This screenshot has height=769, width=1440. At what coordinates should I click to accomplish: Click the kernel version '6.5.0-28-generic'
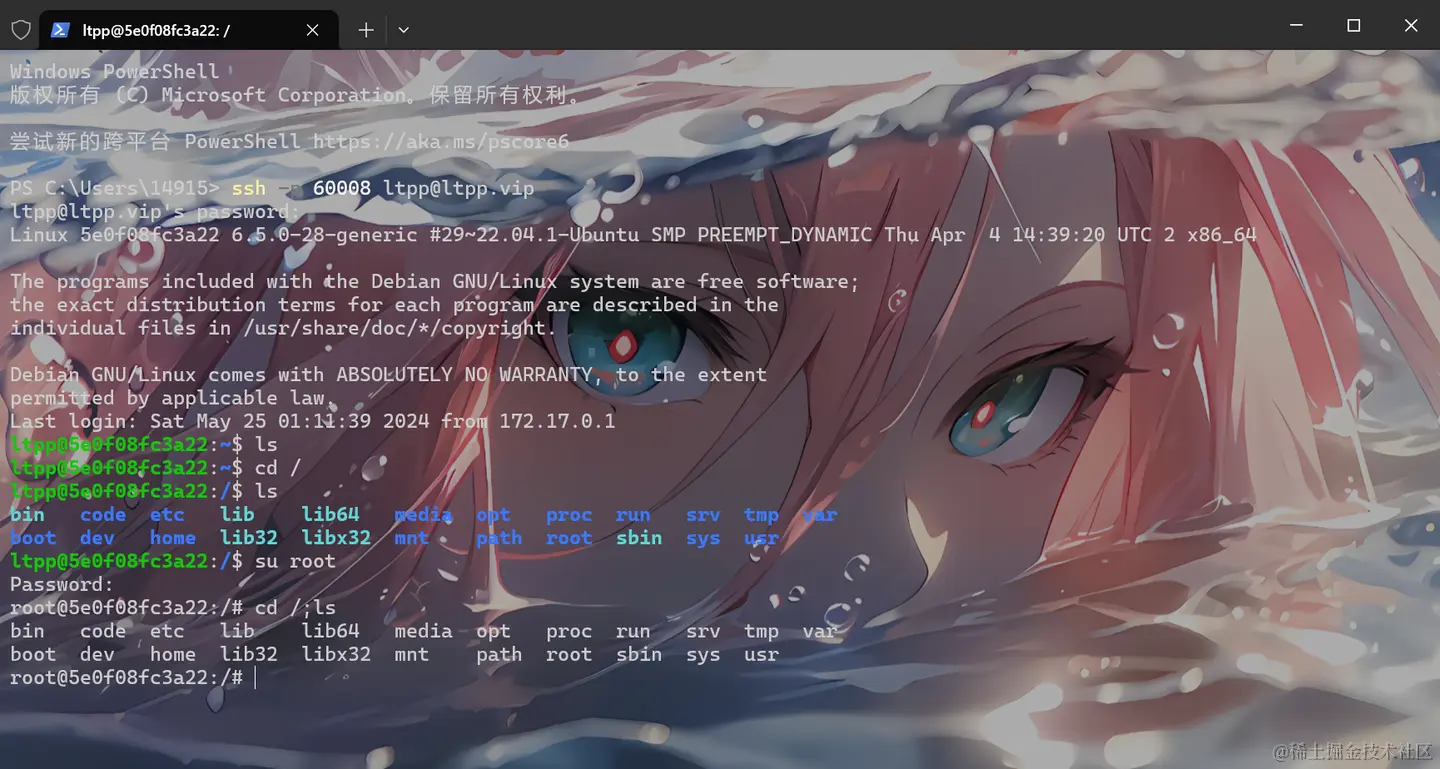point(324,235)
